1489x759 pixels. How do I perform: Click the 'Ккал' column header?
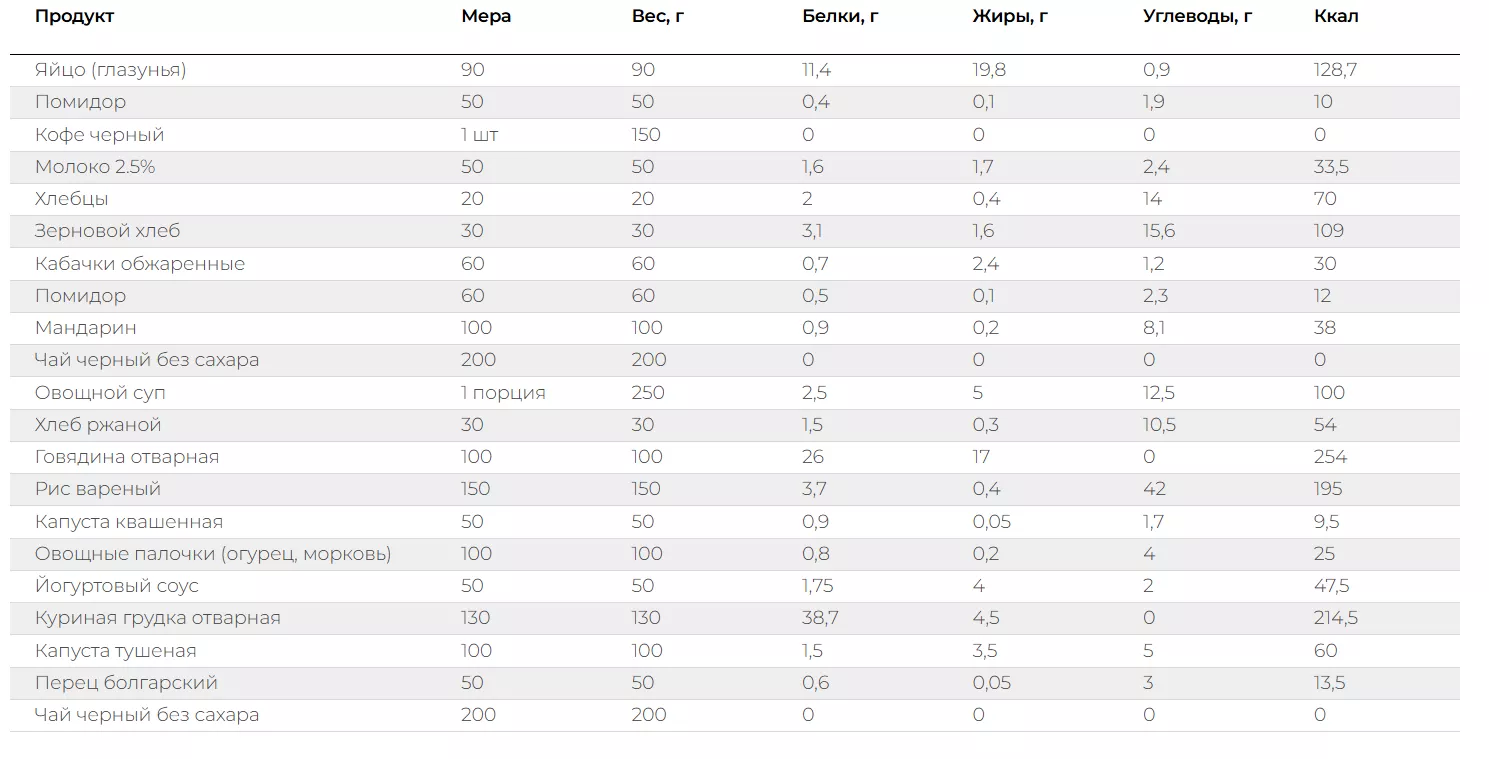(1336, 16)
